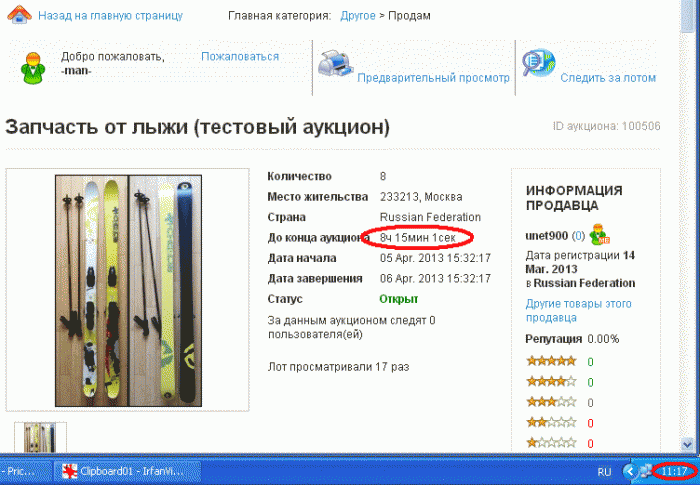Switch to Clipboard01 - IrfanView taskbar button
Viewport: 700px width, 485px height.
click(x=128, y=471)
